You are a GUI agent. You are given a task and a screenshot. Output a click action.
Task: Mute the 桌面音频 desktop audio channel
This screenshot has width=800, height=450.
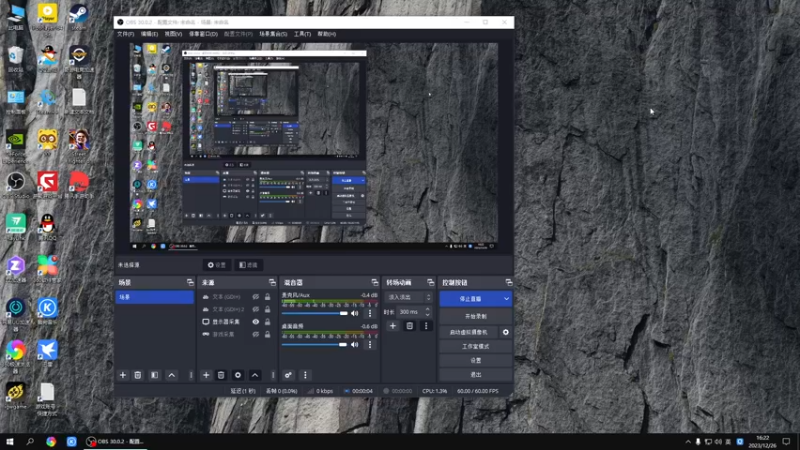tap(355, 344)
